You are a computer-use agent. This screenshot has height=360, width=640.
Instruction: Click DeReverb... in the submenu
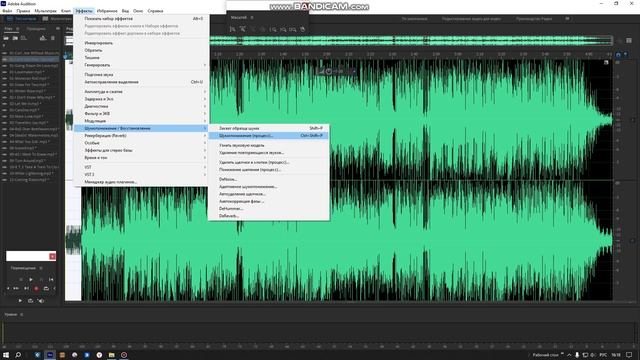[x=269, y=216]
